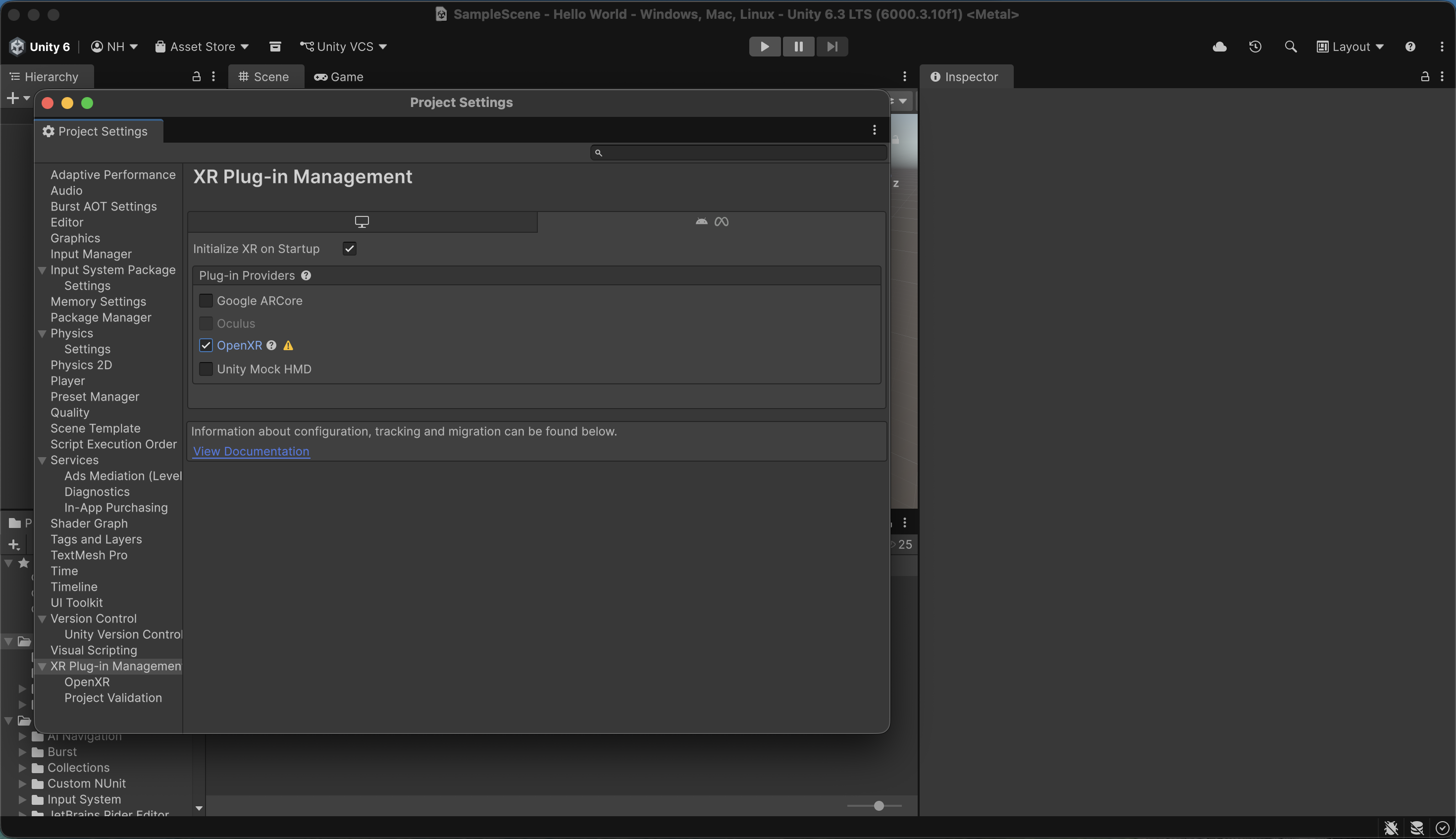Screen dimensions: 1456x839
Task: Uncheck Initialize XR on Startup
Action: click(x=349, y=248)
